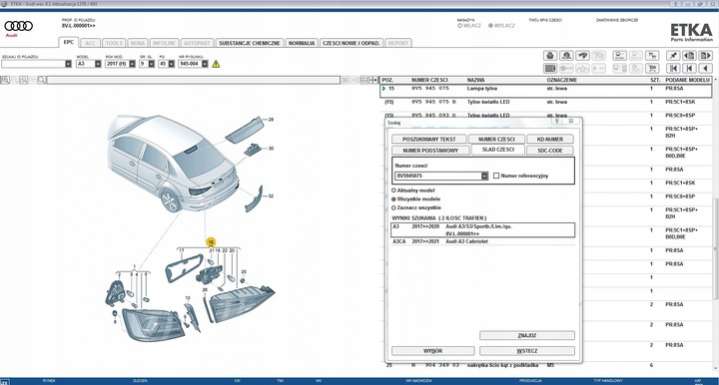The image size is (719, 385).
Task: Switch to Substancje Chemiczne tab
Action: [249, 43]
